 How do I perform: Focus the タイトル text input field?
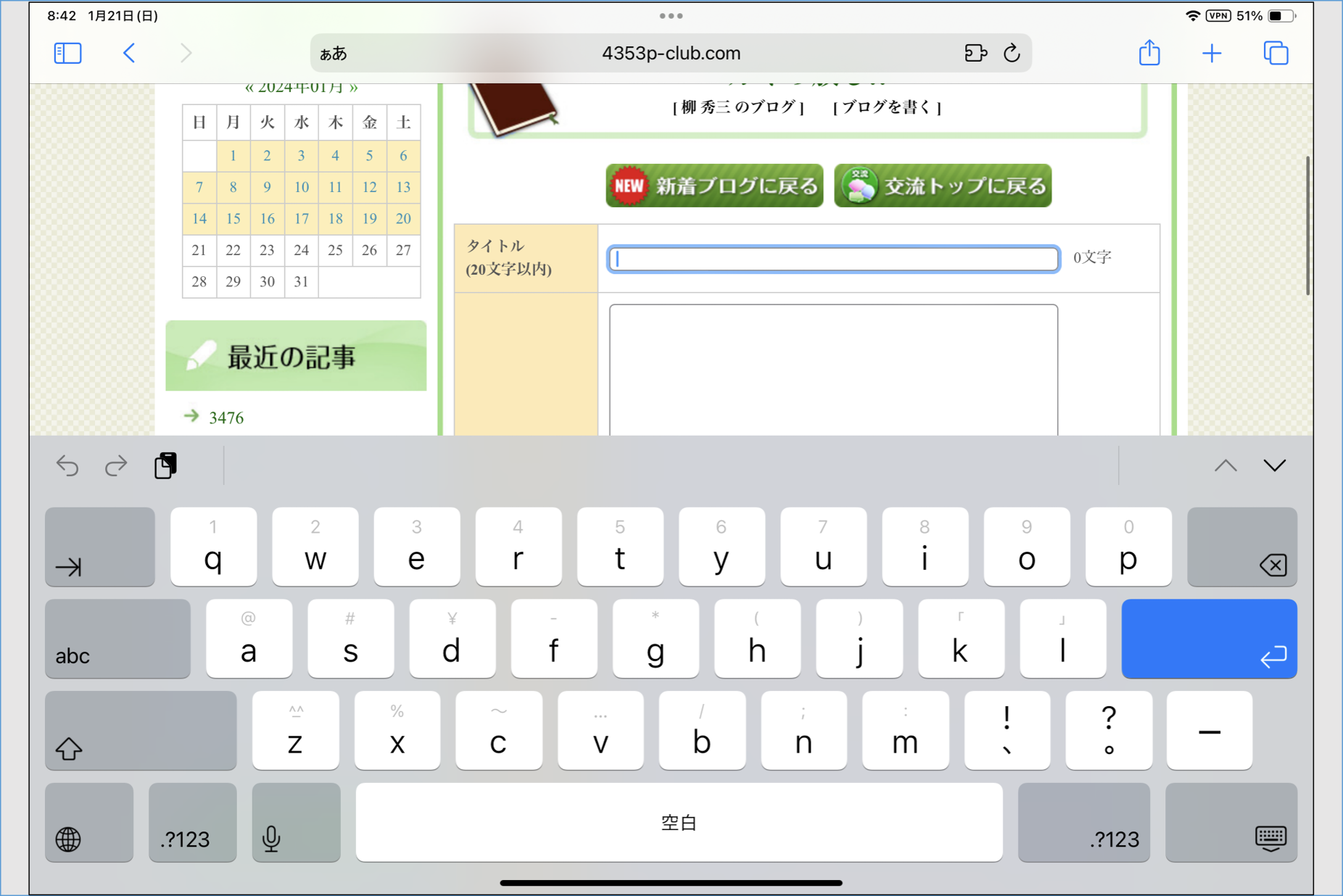click(833, 259)
